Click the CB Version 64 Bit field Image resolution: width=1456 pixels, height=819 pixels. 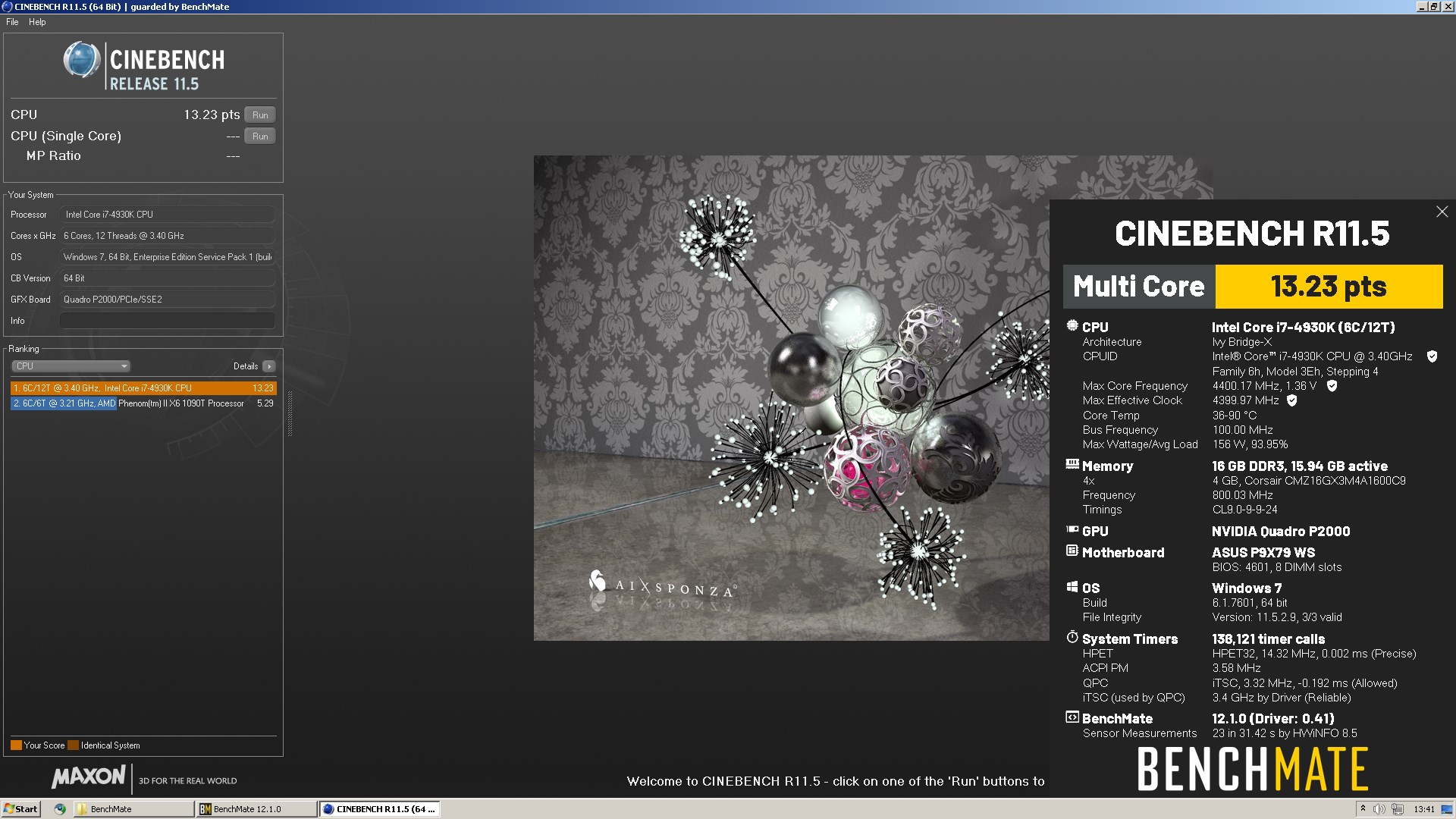pyautogui.click(x=167, y=278)
